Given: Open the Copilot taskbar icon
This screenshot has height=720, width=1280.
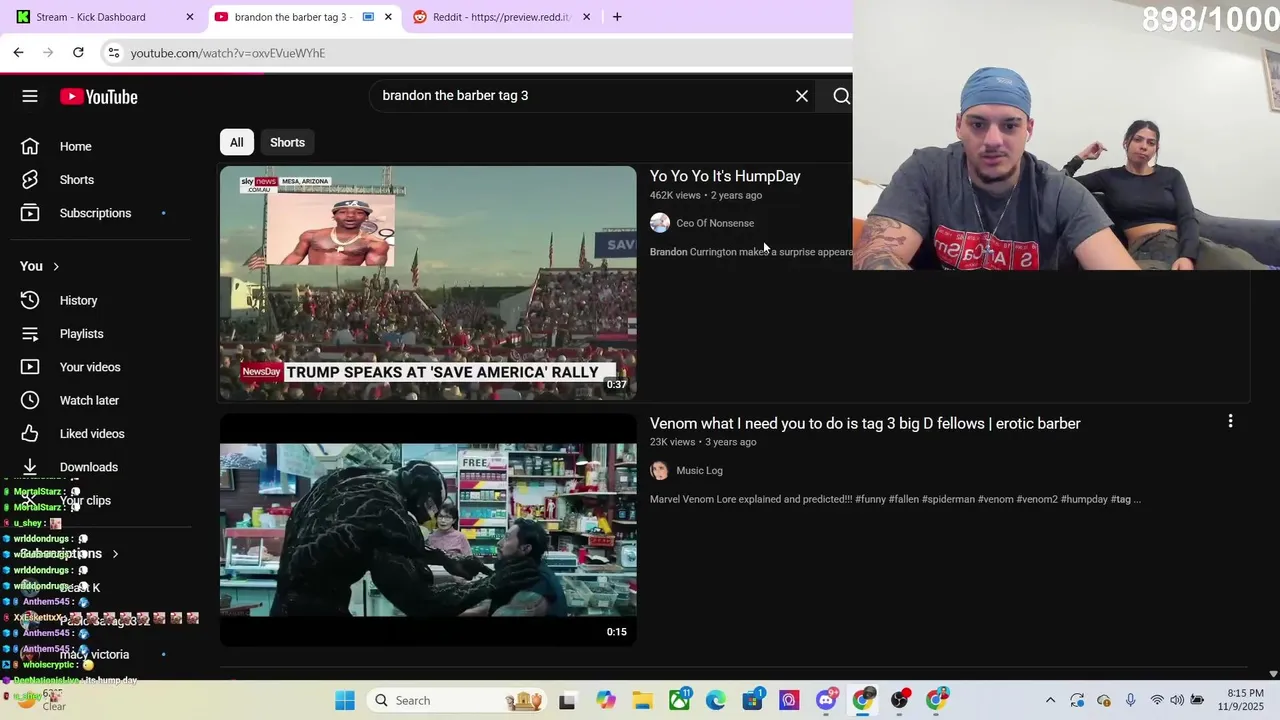Looking at the screenshot, I should [x=606, y=700].
